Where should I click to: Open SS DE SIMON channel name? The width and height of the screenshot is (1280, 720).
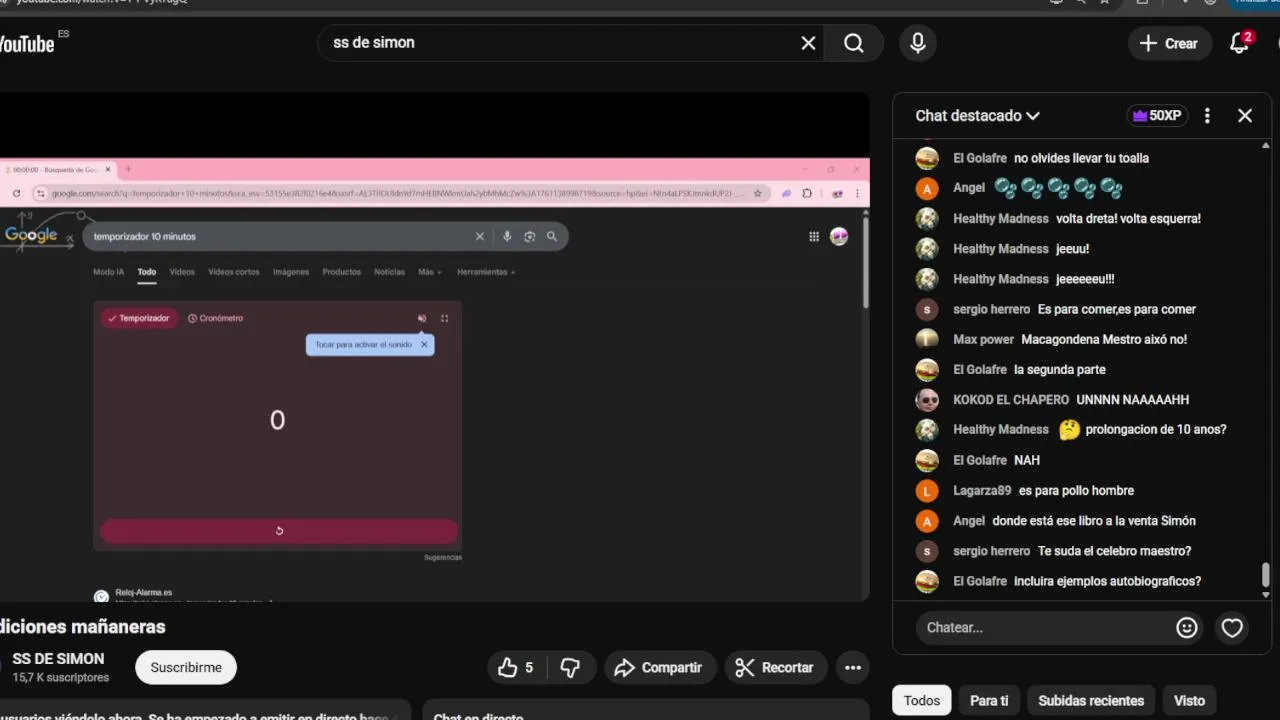point(58,658)
